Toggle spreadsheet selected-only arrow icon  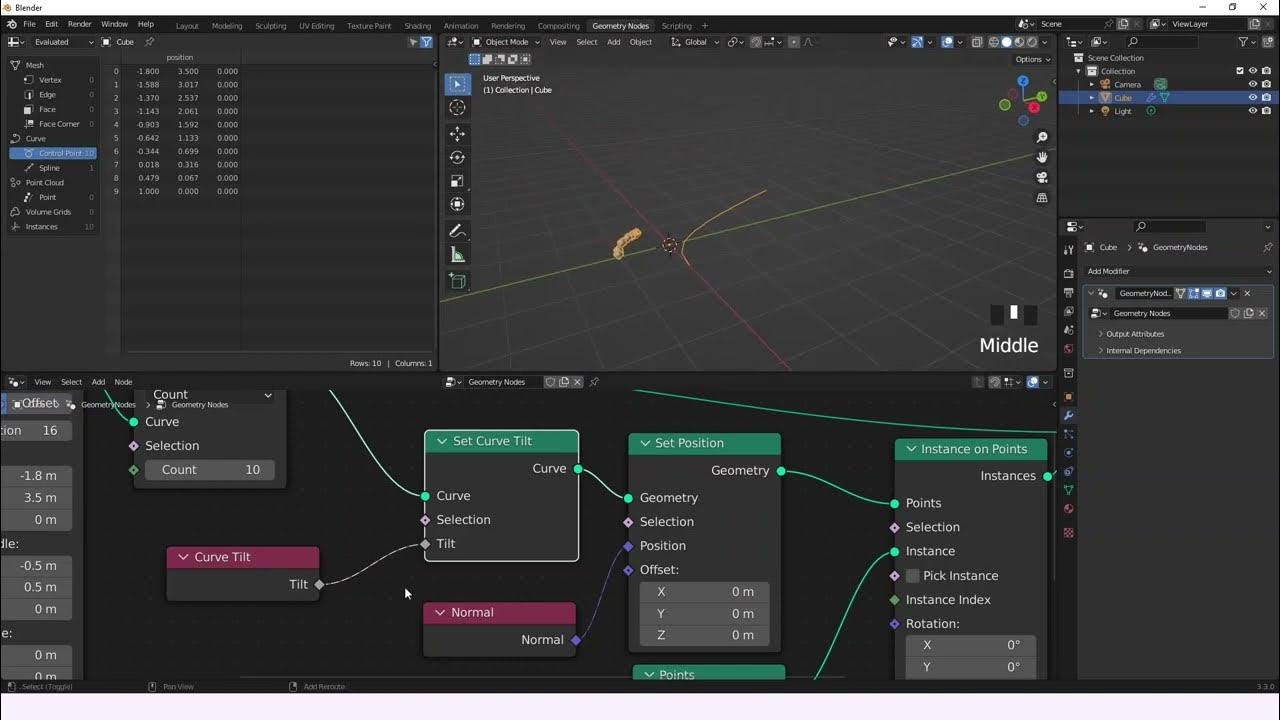413,42
